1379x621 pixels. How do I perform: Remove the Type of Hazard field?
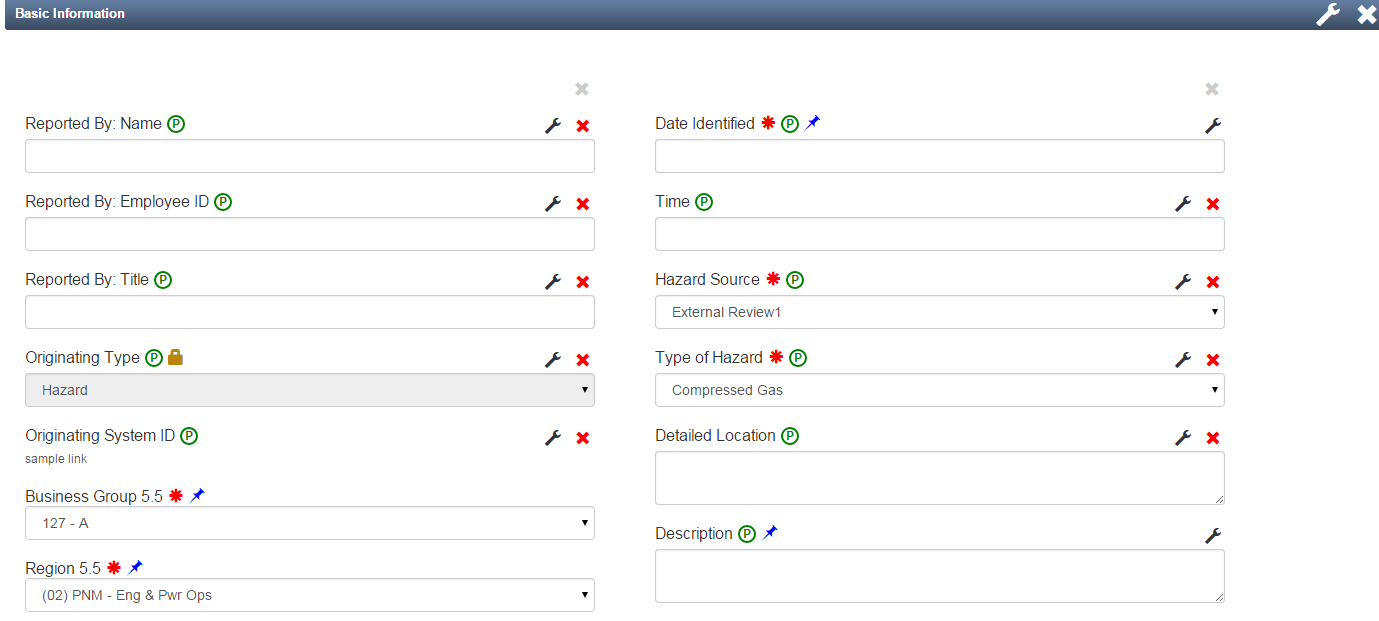click(1213, 360)
